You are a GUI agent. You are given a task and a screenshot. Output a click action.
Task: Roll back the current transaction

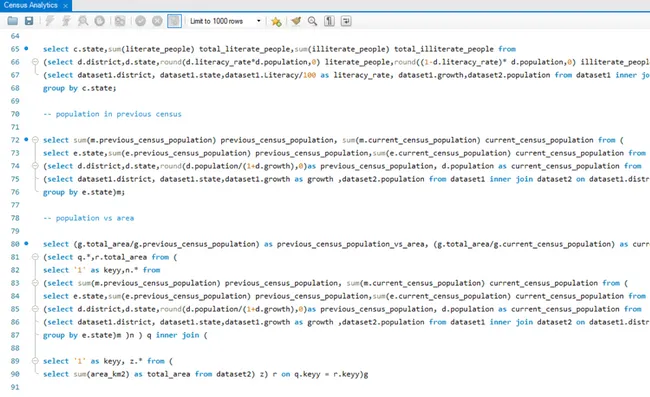pos(157,21)
